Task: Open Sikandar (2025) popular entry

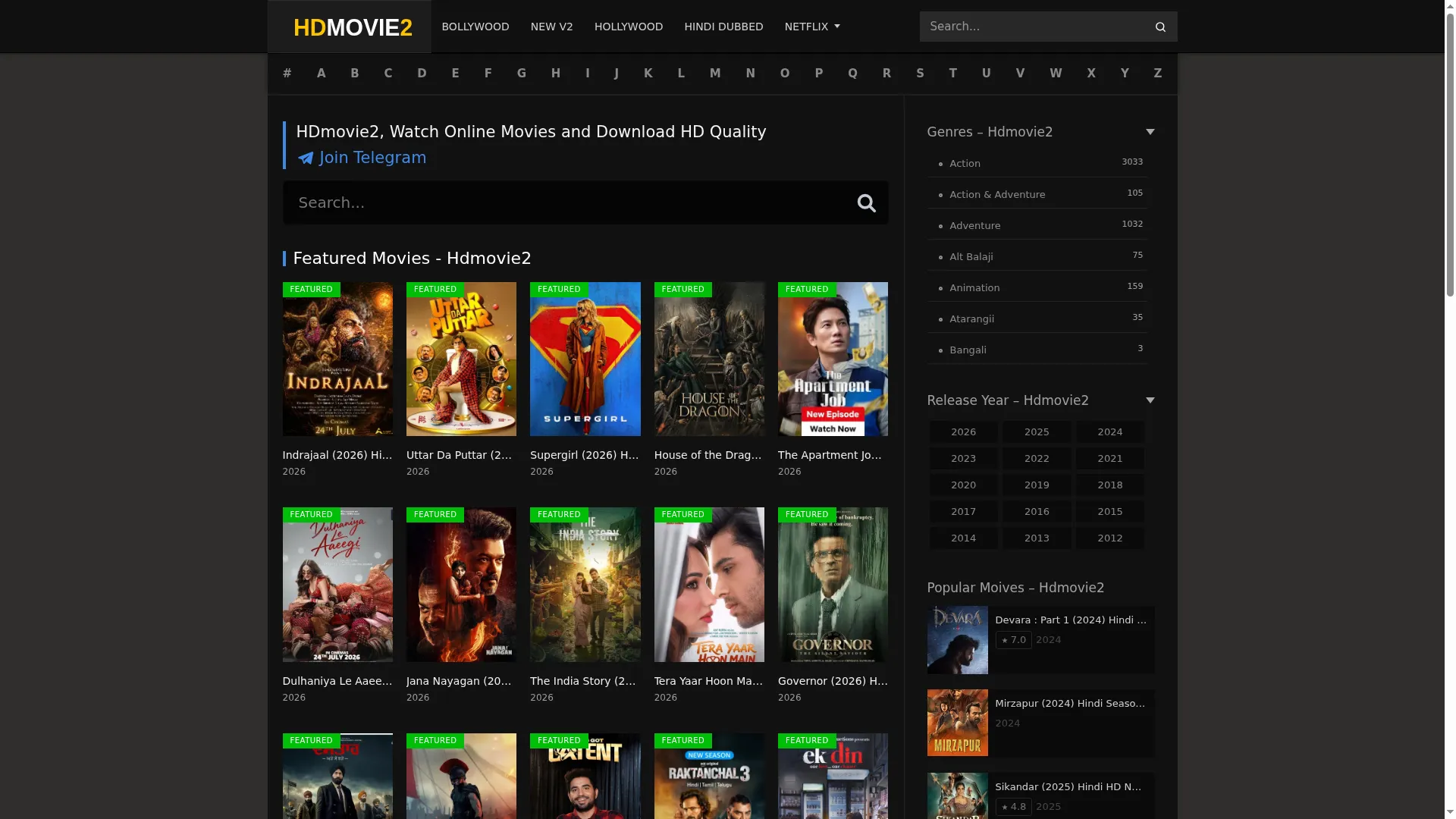Action: click(x=1040, y=796)
